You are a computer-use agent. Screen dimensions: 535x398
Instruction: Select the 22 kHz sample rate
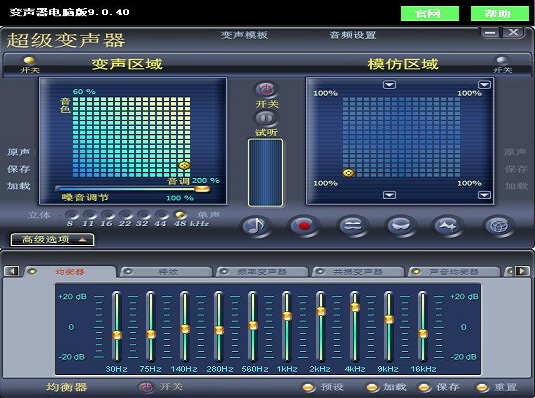click(x=126, y=215)
